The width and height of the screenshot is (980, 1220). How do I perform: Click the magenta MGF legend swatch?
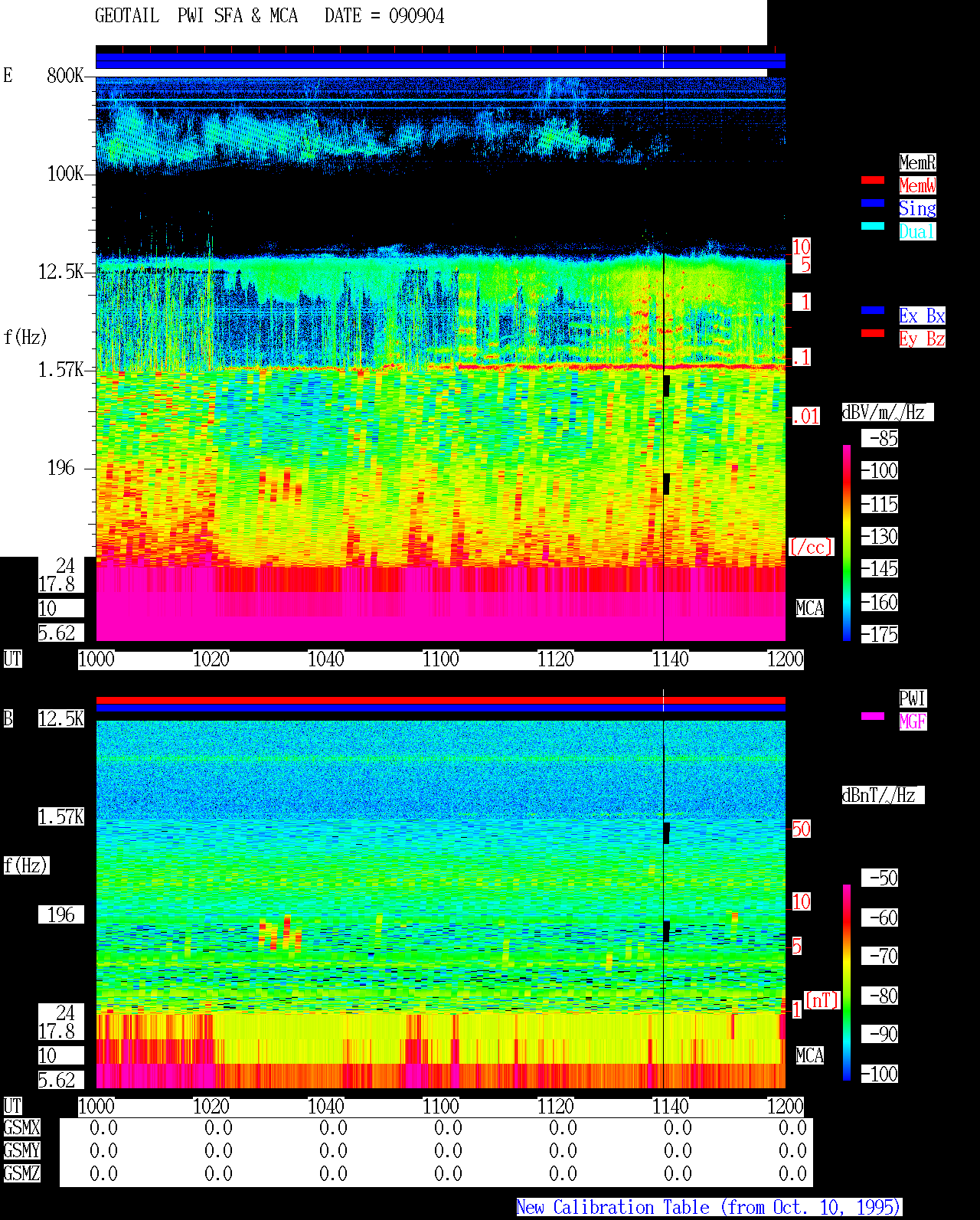click(873, 716)
